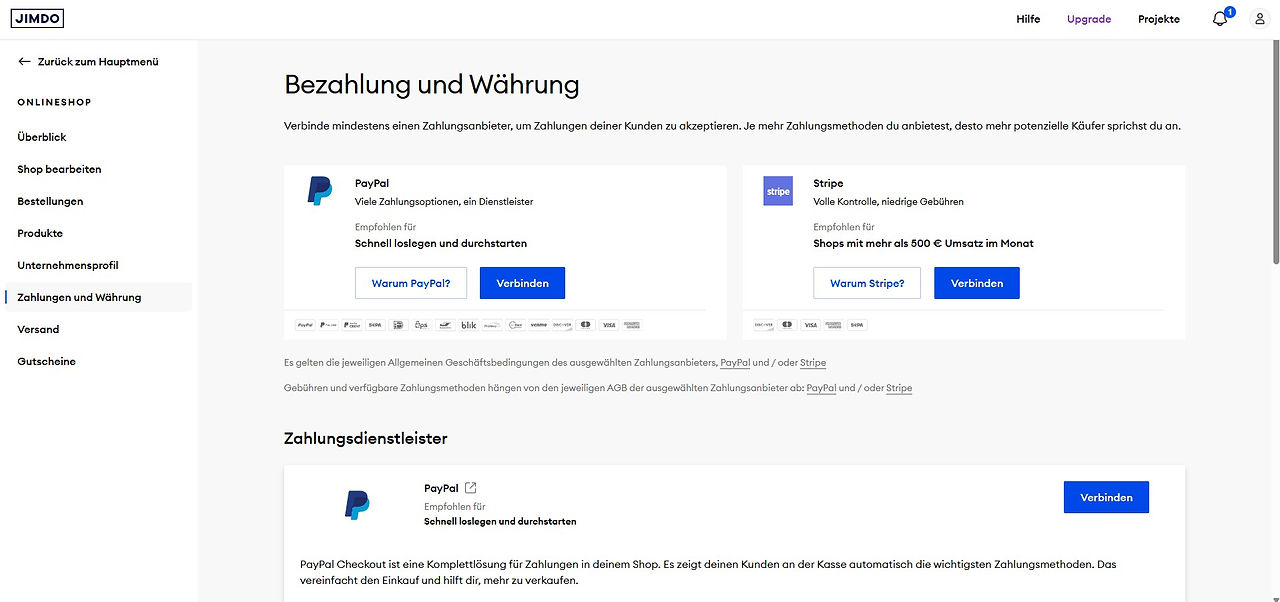Click the SEPA badge in the Stripe card
Screen dimensions: 1280x602
pyautogui.click(x=857, y=325)
